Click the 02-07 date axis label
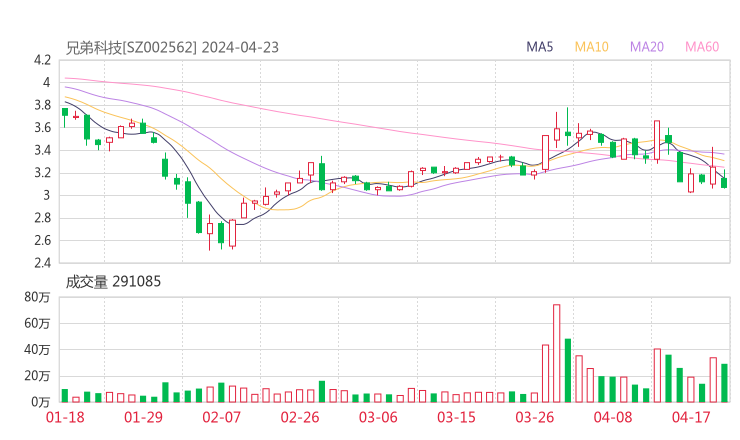740x440 pixels. (x=221, y=417)
